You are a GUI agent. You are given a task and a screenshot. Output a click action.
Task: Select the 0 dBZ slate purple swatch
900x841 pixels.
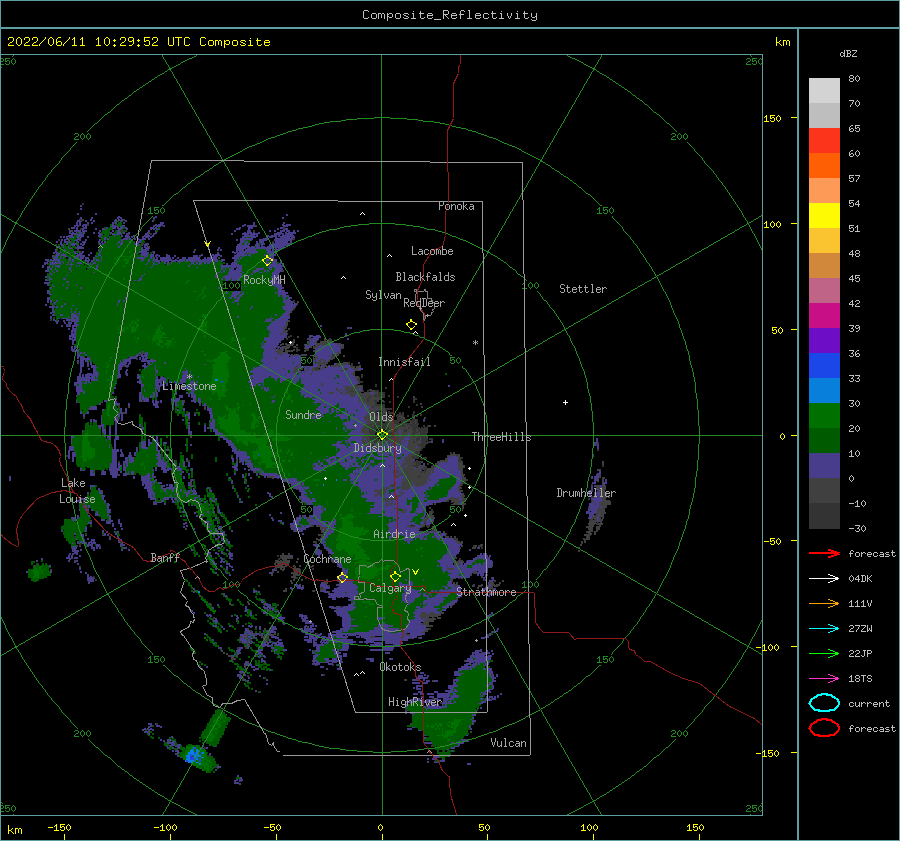(x=824, y=466)
